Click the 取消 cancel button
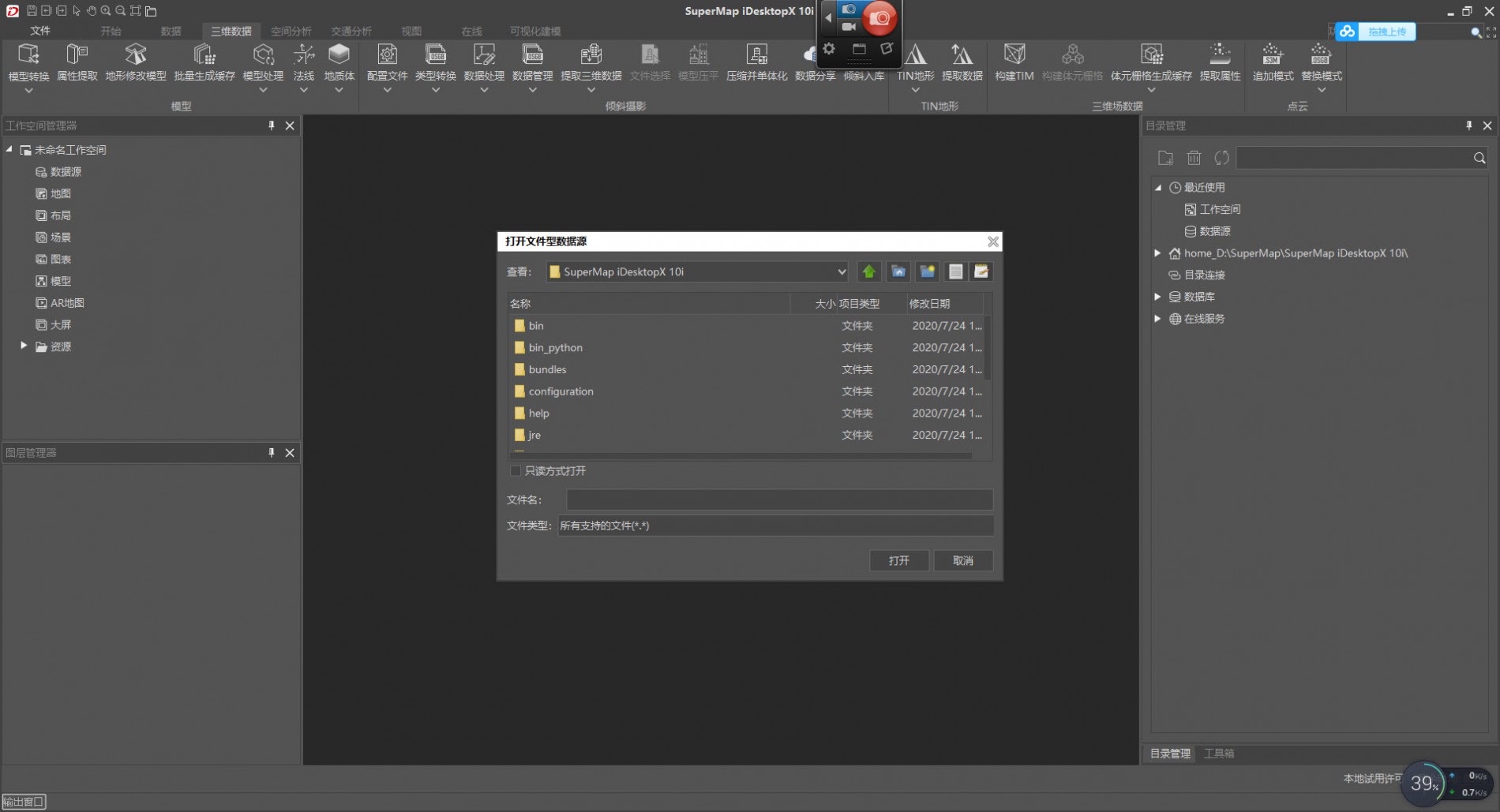Image resolution: width=1500 pixels, height=812 pixels. coord(963,560)
